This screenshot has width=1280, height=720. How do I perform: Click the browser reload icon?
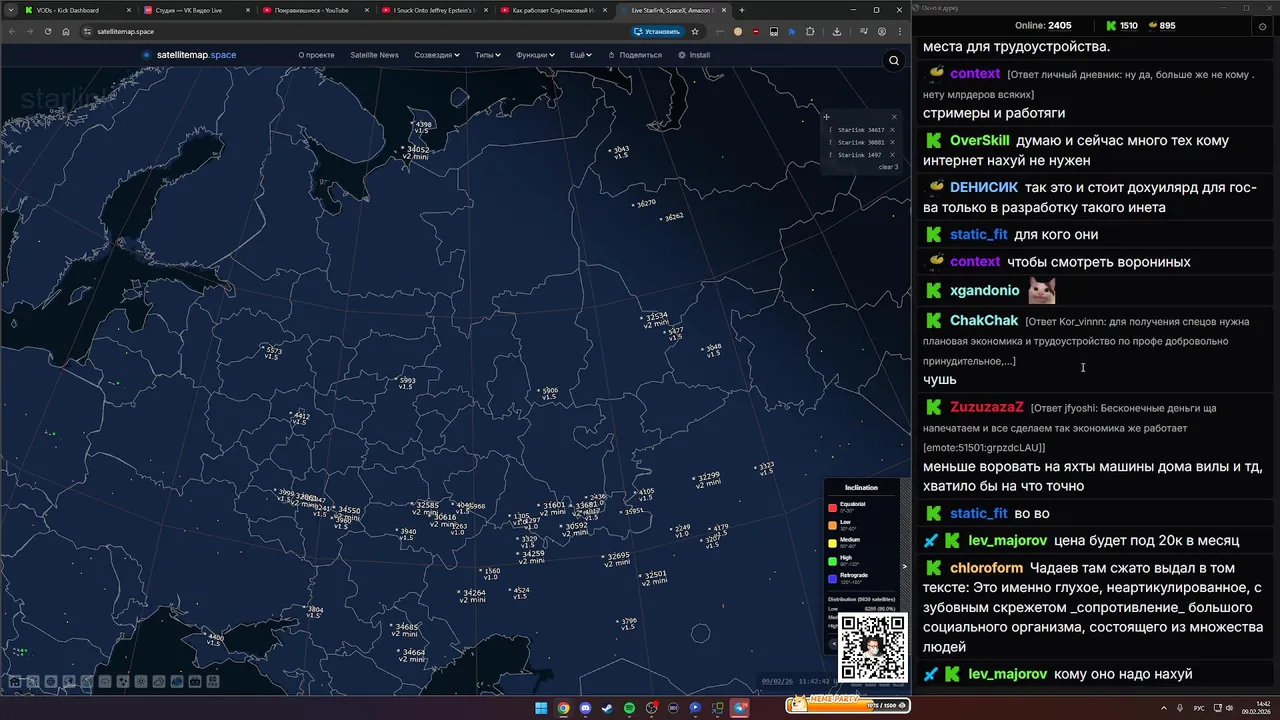tap(47, 31)
